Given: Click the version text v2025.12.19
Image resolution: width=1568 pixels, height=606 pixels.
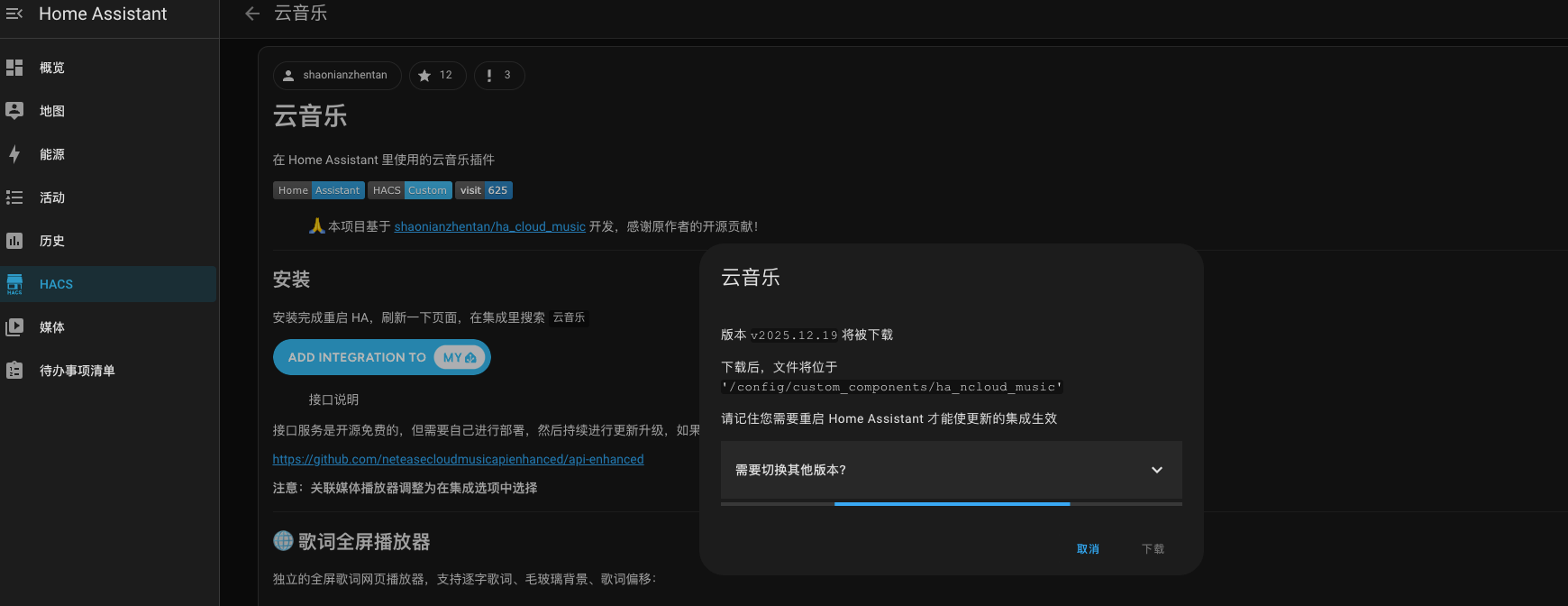Looking at the screenshot, I should click(x=794, y=335).
